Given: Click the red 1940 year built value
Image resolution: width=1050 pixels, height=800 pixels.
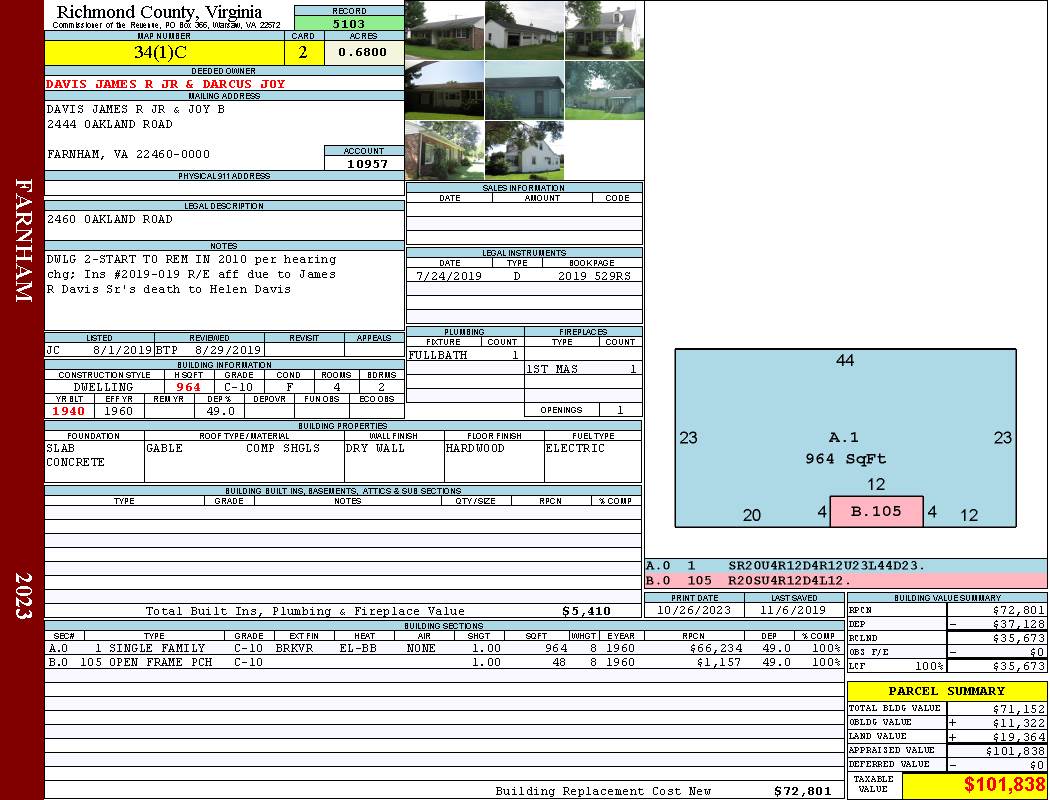Looking at the screenshot, I should (x=69, y=411).
